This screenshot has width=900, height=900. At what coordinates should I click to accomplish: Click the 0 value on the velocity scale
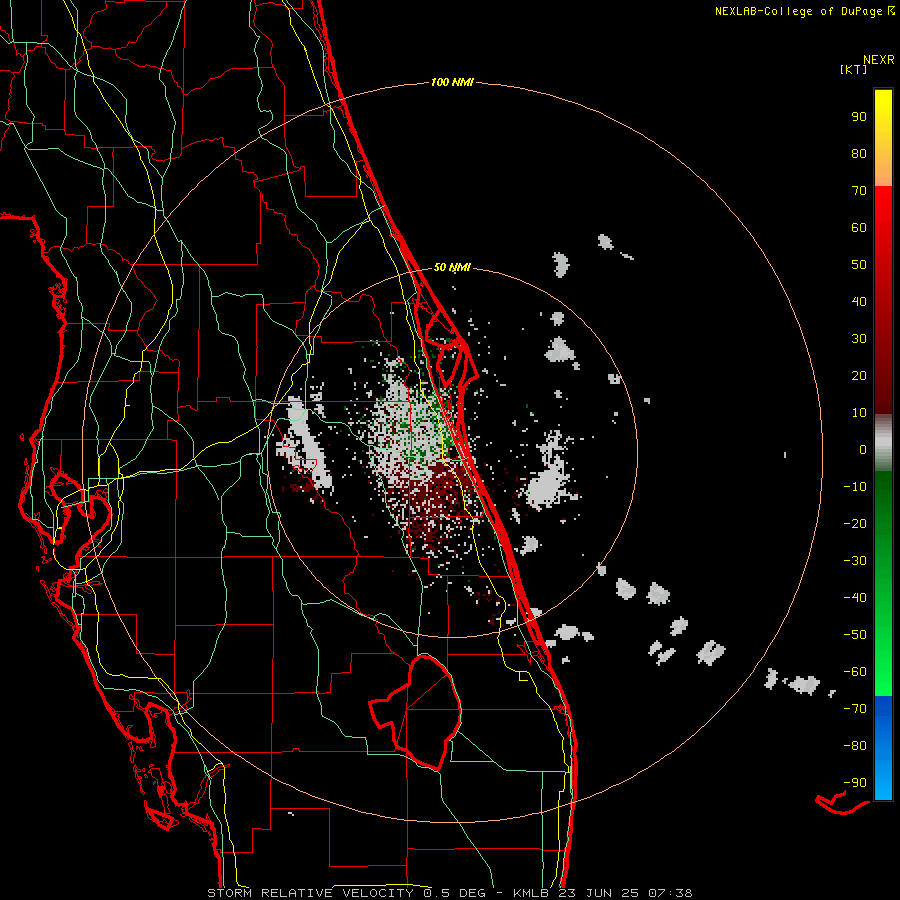point(863,450)
